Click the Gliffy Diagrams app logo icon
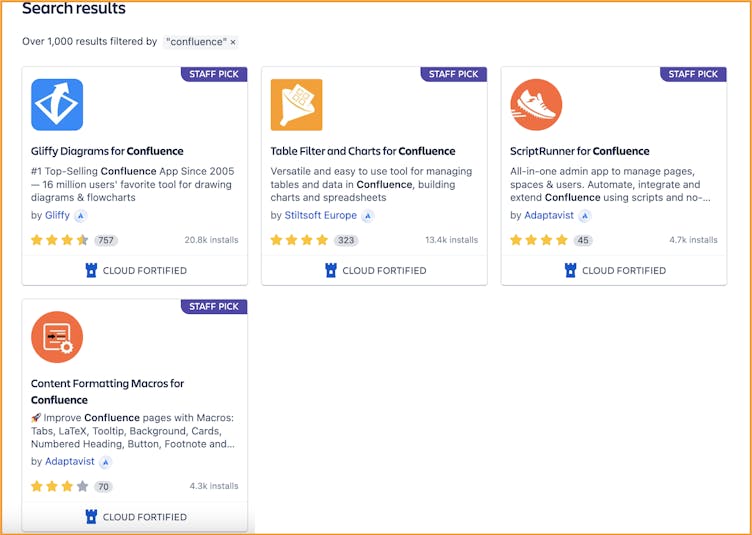The width and height of the screenshot is (752, 535). coord(57,105)
